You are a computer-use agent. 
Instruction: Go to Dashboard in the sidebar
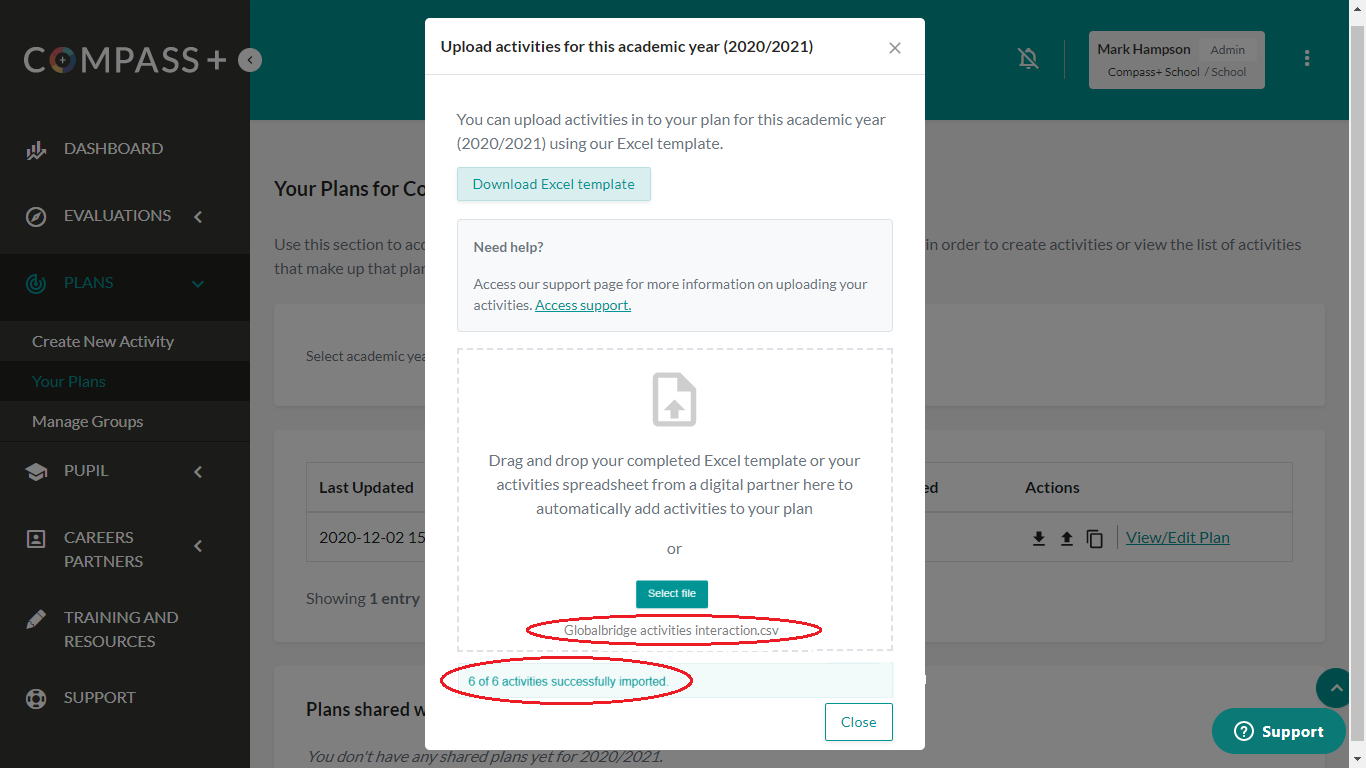(113, 148)
